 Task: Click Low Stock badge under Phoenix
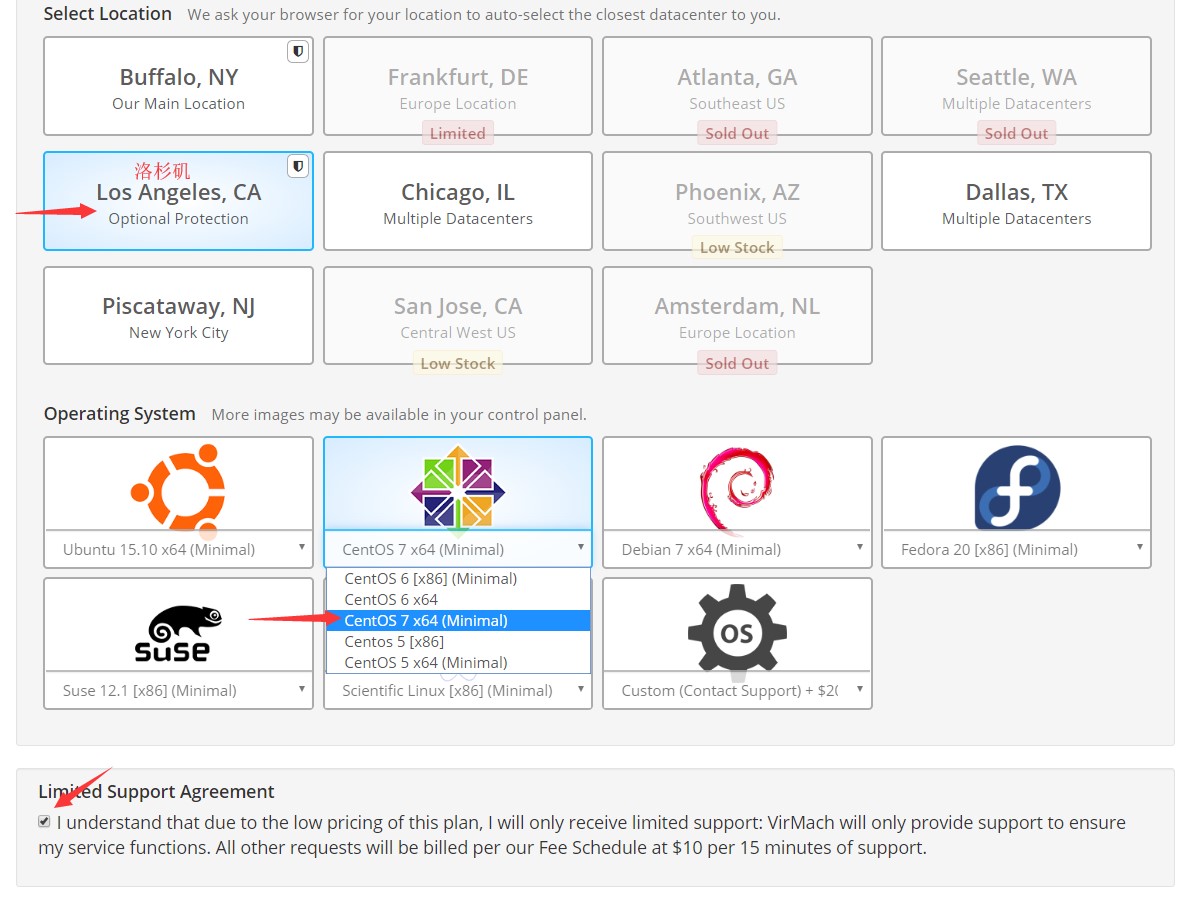click(737, 247)
